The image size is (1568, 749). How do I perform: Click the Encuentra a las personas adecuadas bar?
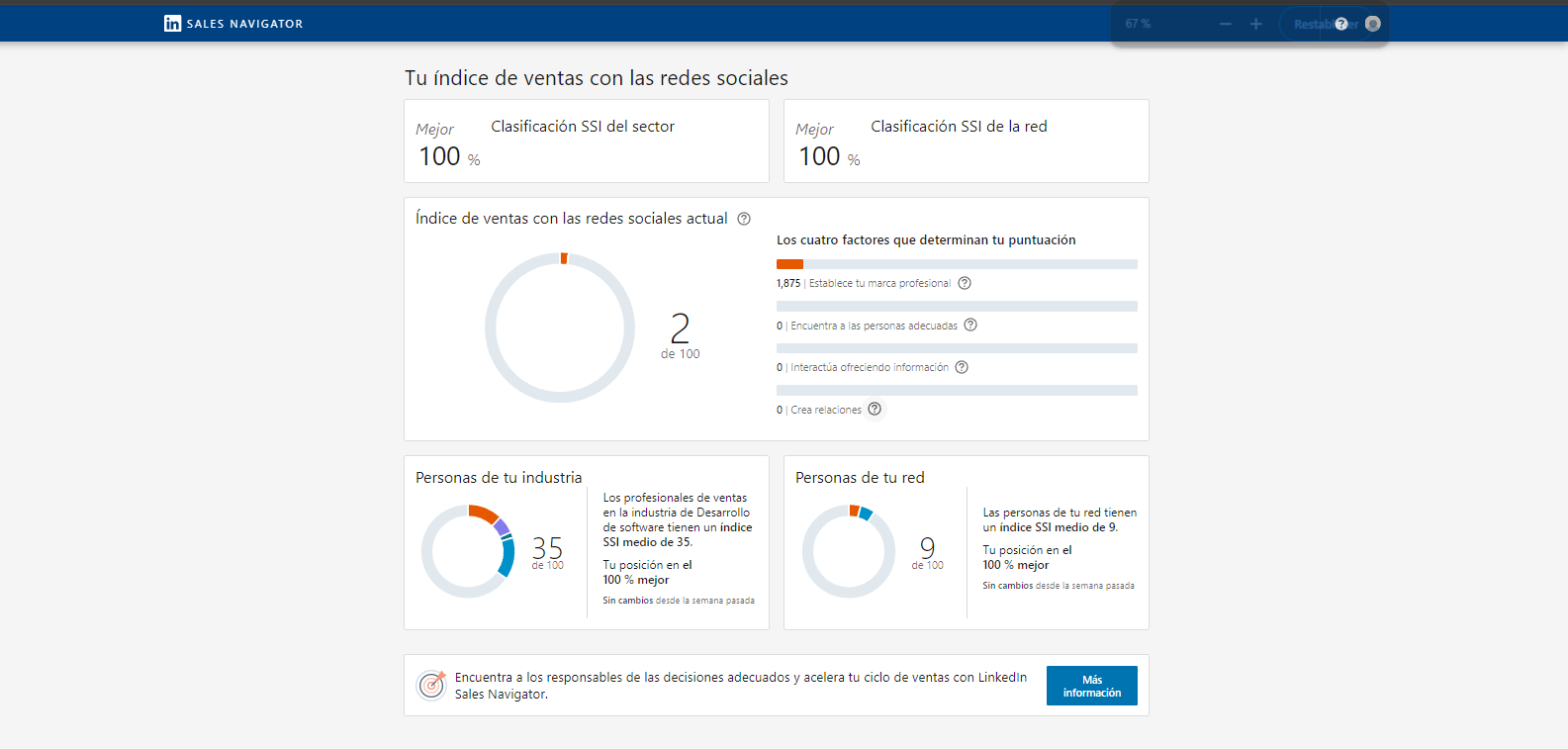click(x=957, y=307)
